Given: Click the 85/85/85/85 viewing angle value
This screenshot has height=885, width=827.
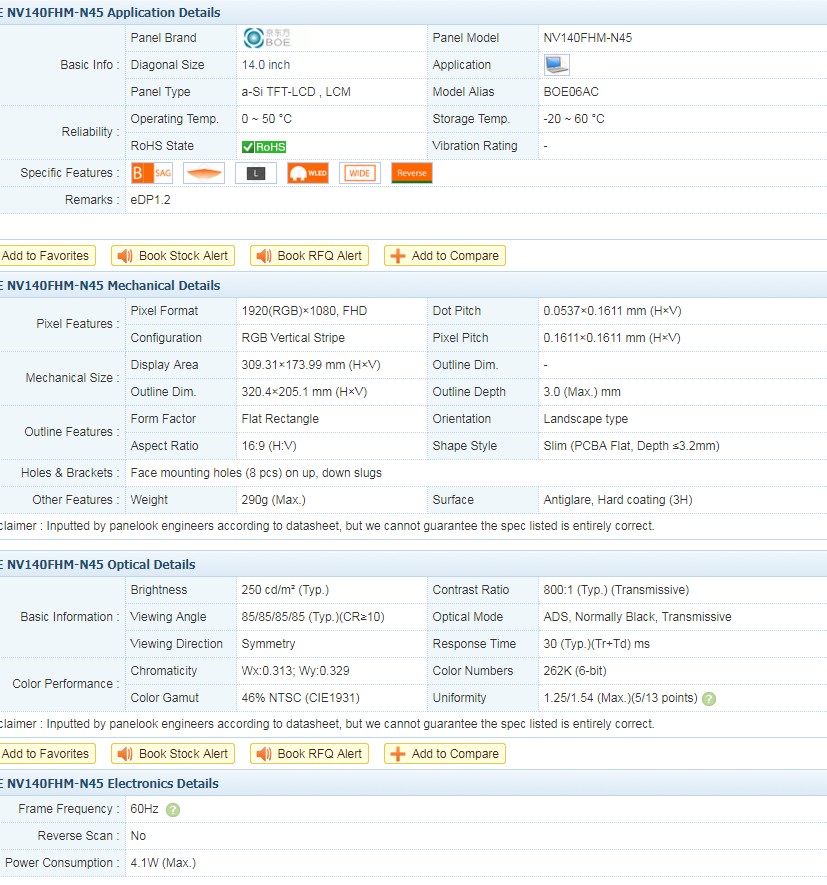Looking at the screenshot, I should (313, 617).
